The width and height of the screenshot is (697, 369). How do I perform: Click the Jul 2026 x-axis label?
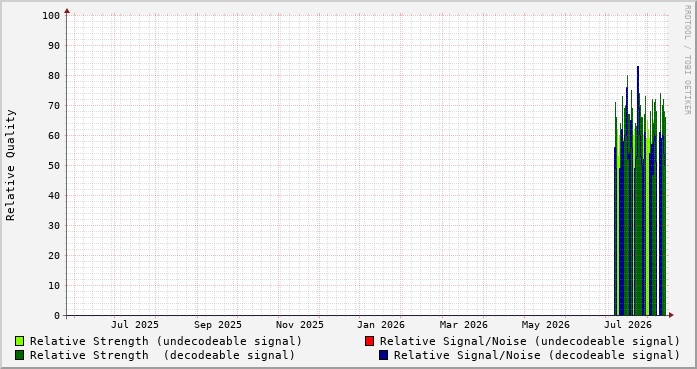pyautogui.click(x=628, y=325)
